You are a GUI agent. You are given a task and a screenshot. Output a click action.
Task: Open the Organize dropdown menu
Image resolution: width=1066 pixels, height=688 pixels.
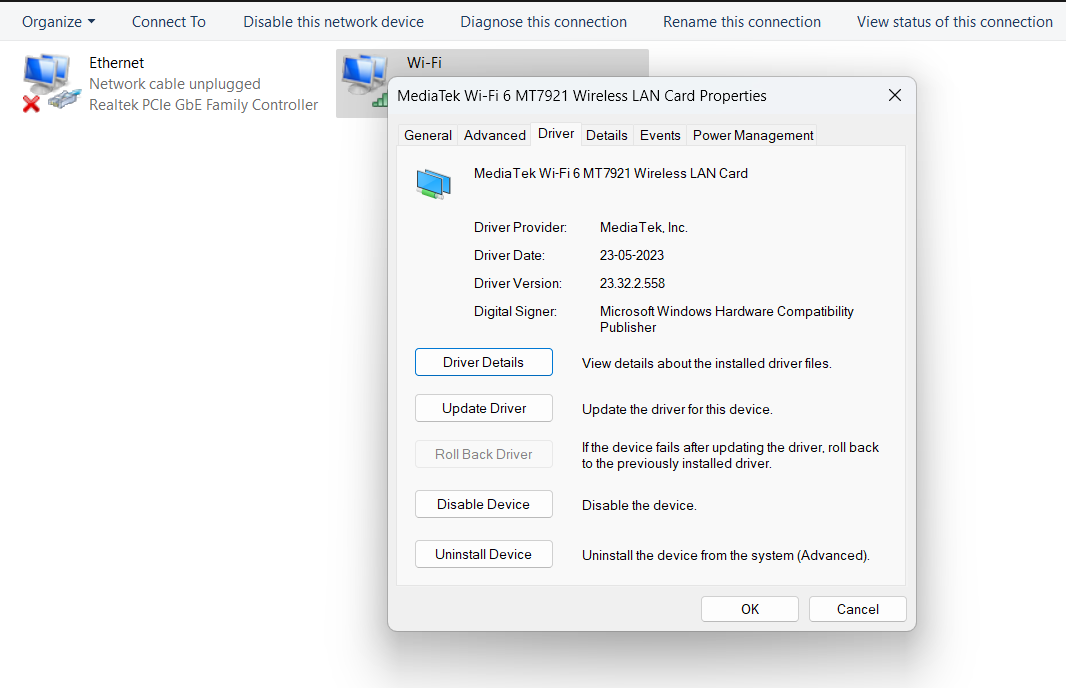tap(58, 22)
